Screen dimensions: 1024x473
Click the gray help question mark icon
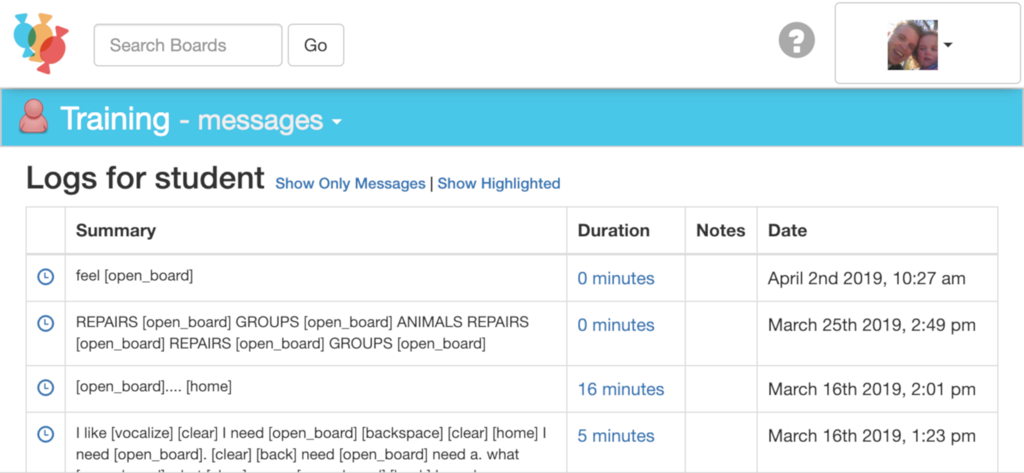pos(797,41)
